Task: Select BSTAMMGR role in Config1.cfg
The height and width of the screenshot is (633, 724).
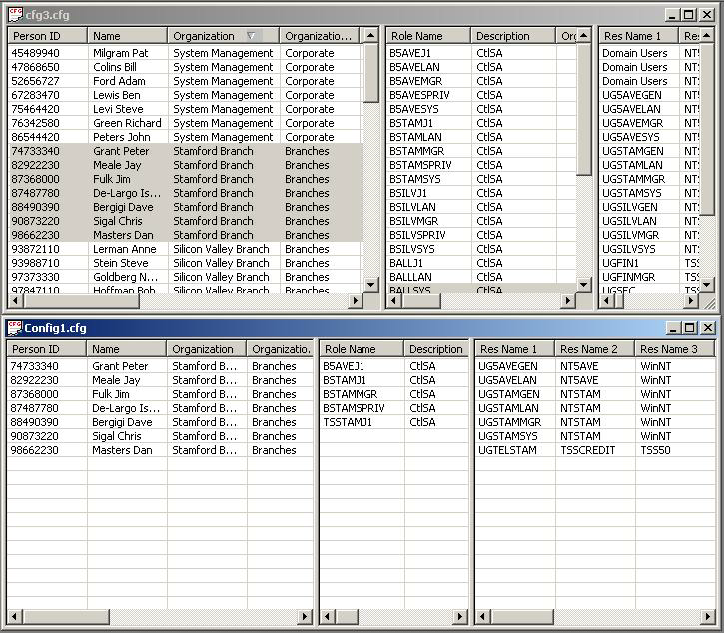Action: (352, 394)
